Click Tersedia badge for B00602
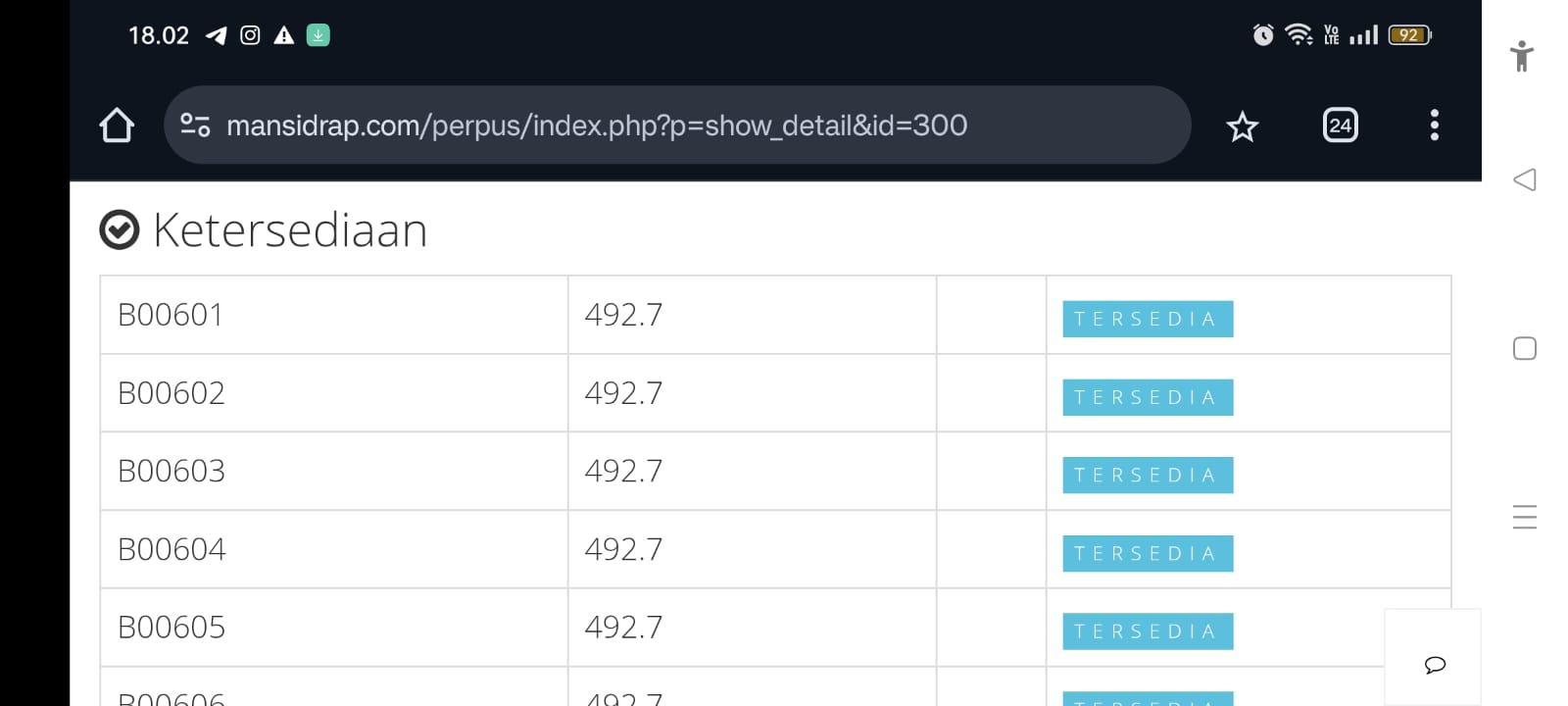The height and width of the screenshot is (706, 1568). tap(1147, 397)
